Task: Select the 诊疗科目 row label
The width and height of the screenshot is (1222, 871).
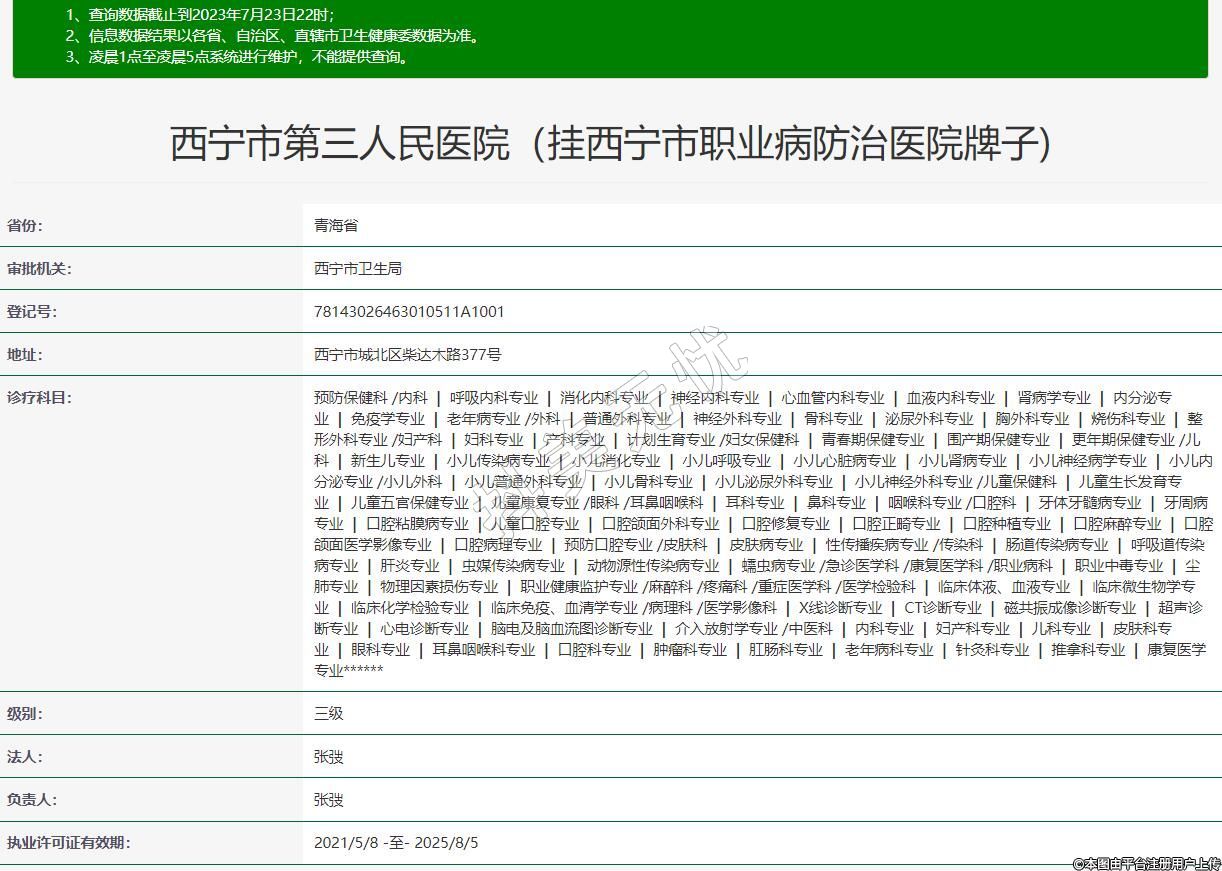Action: tap(39, 398)
